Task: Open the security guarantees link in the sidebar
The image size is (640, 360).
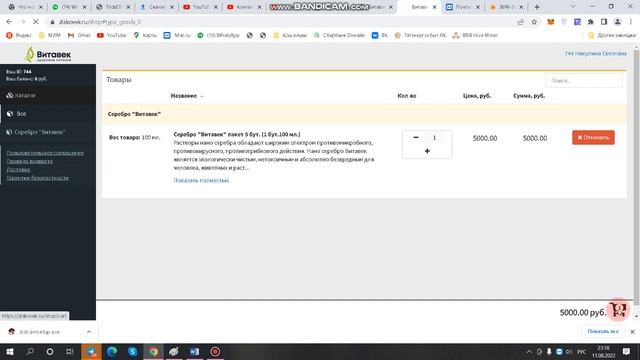Action: point(38,178)
